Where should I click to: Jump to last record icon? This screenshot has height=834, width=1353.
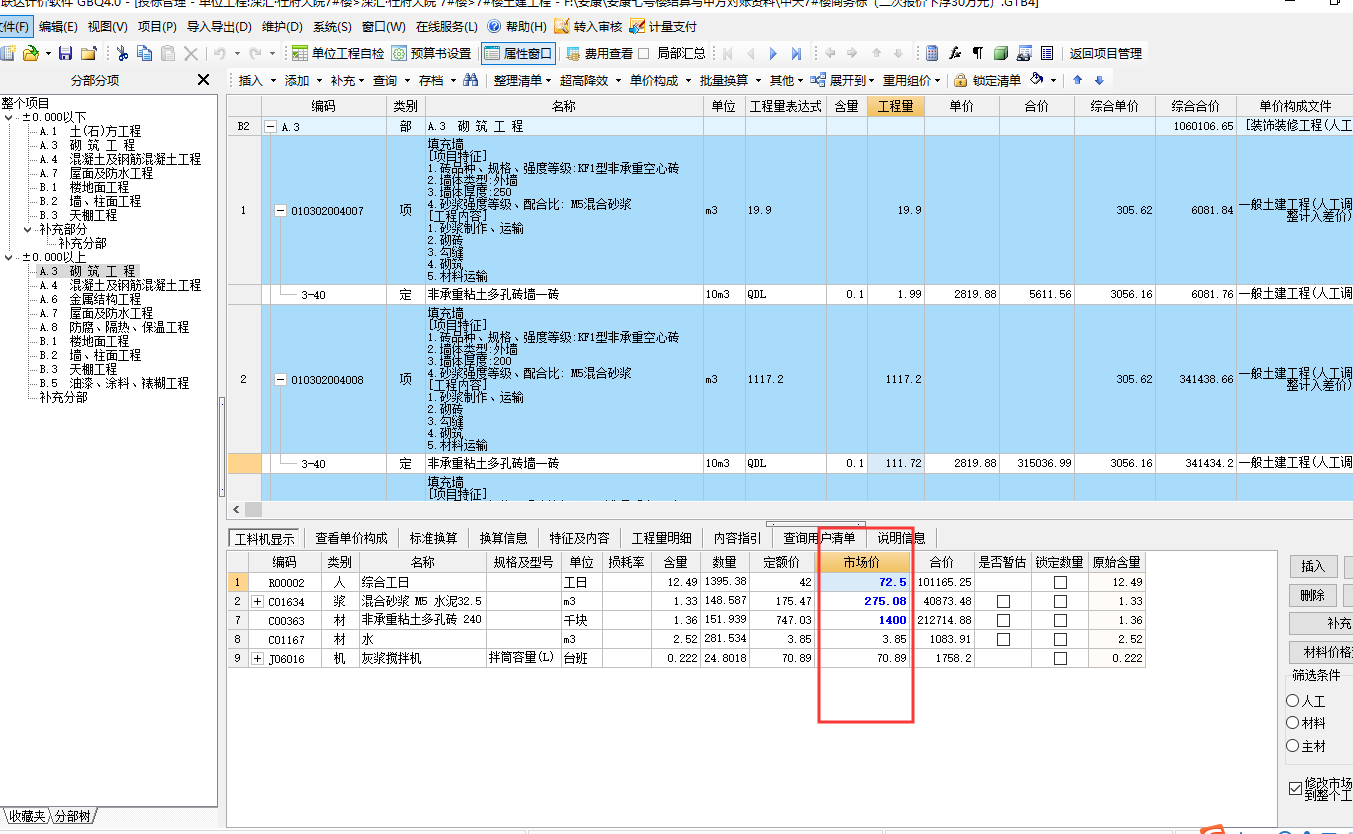coord(796,53)
